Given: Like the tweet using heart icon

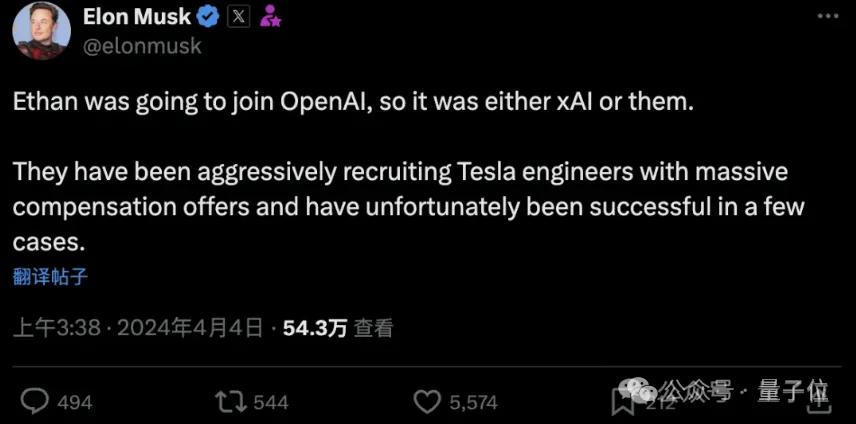Looking at the screenshot, I should [x=428, y=403].
